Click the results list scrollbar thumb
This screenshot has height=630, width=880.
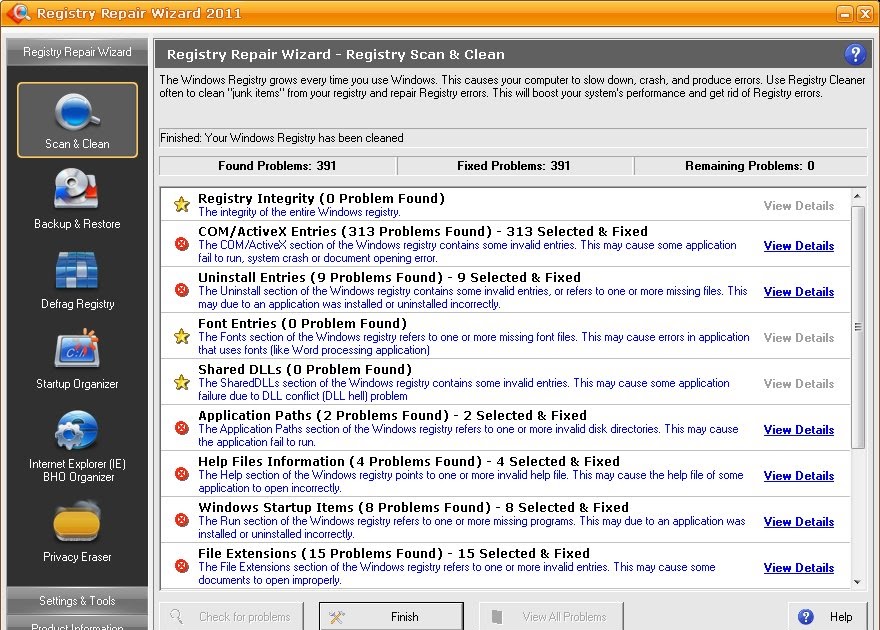tap(858, 327)
